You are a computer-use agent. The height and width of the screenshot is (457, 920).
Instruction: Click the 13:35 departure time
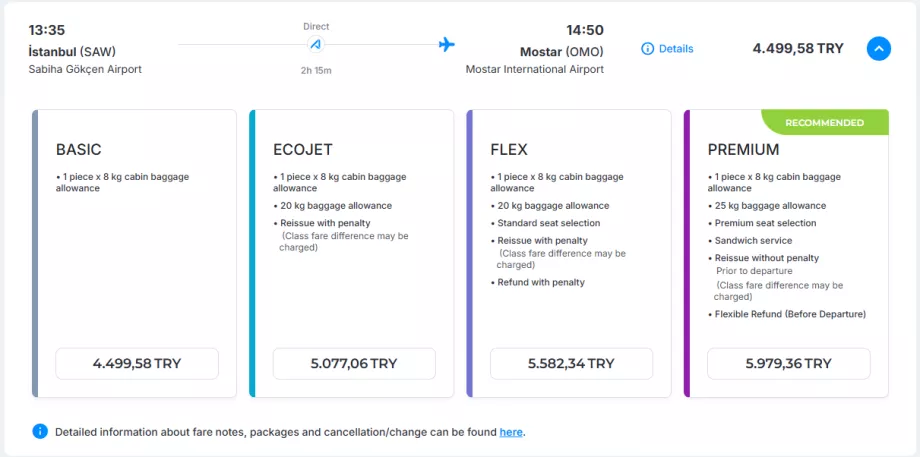pos(47,30)
